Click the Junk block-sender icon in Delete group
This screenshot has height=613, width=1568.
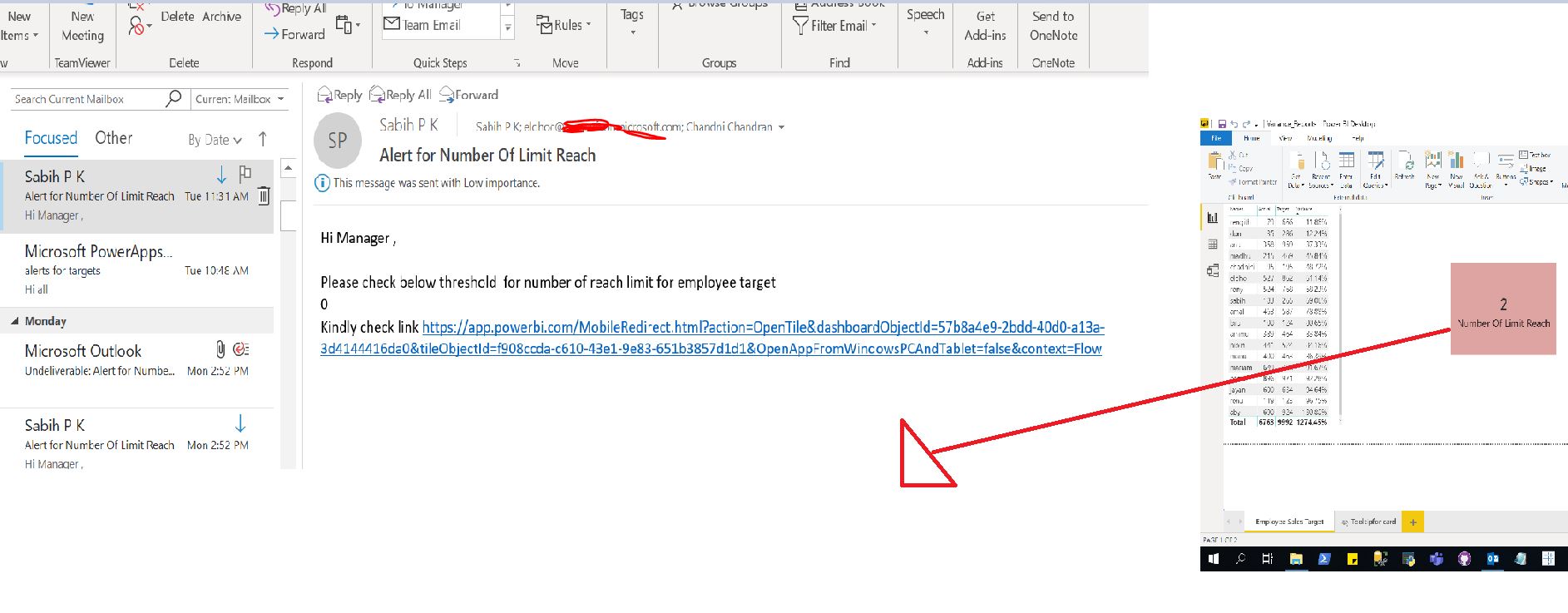[x=137, y=27]
